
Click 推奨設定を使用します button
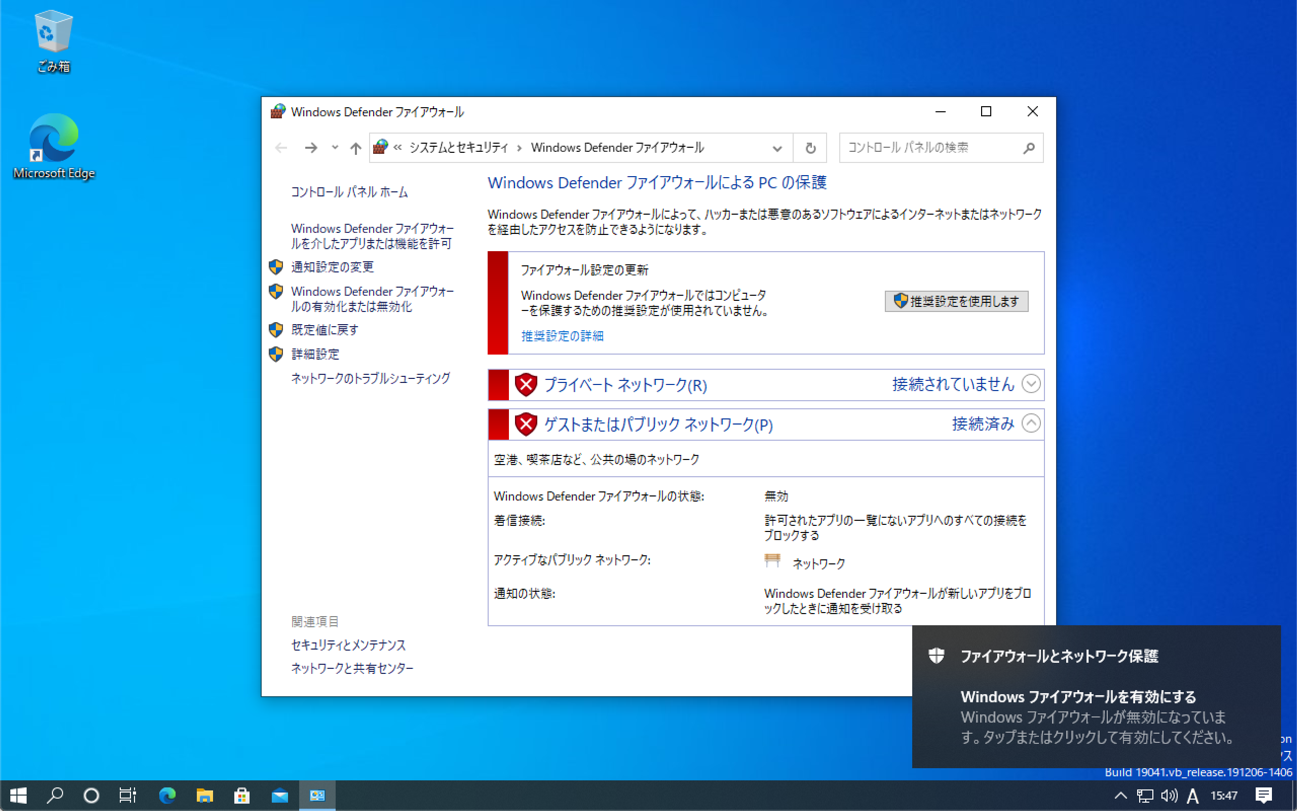click(x=956, y=301)
